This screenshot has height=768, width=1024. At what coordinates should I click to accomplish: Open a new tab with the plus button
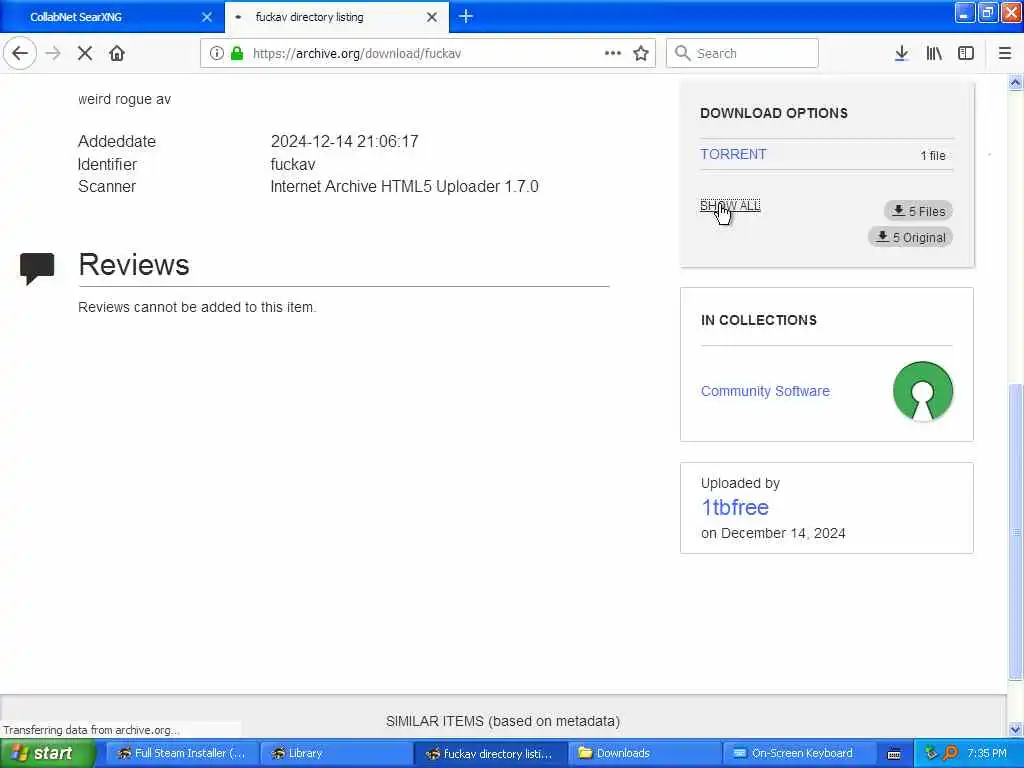[x=466, y=17]
